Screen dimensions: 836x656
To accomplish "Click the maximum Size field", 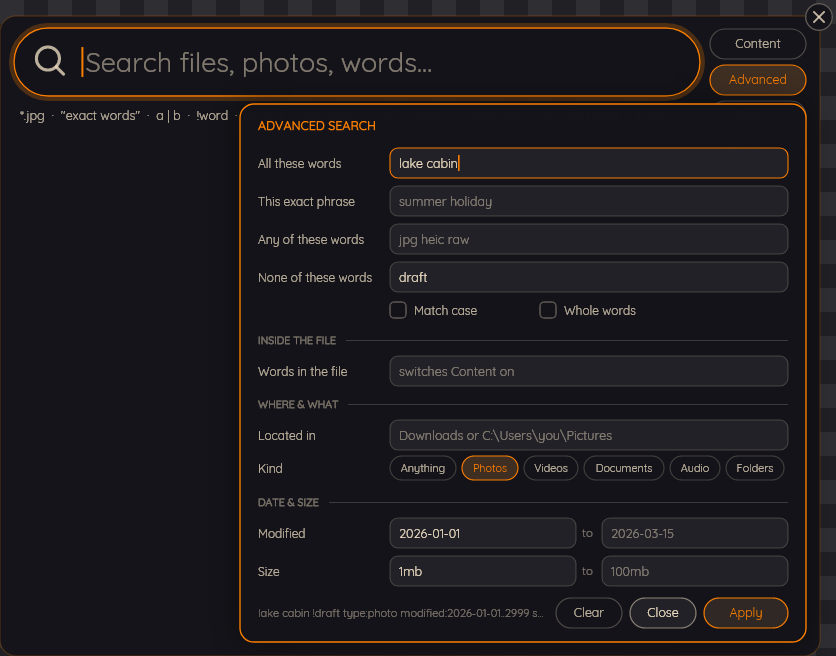I will tap(695, 571).
